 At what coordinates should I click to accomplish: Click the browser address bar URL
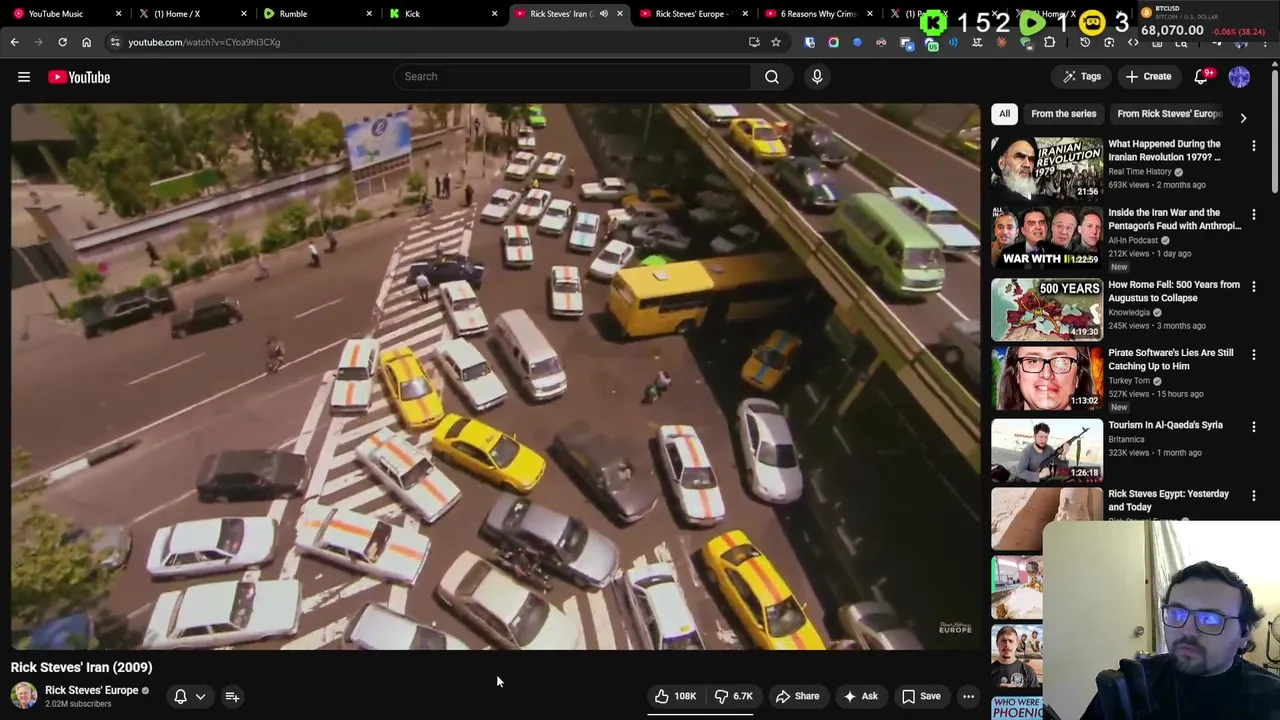204,42
